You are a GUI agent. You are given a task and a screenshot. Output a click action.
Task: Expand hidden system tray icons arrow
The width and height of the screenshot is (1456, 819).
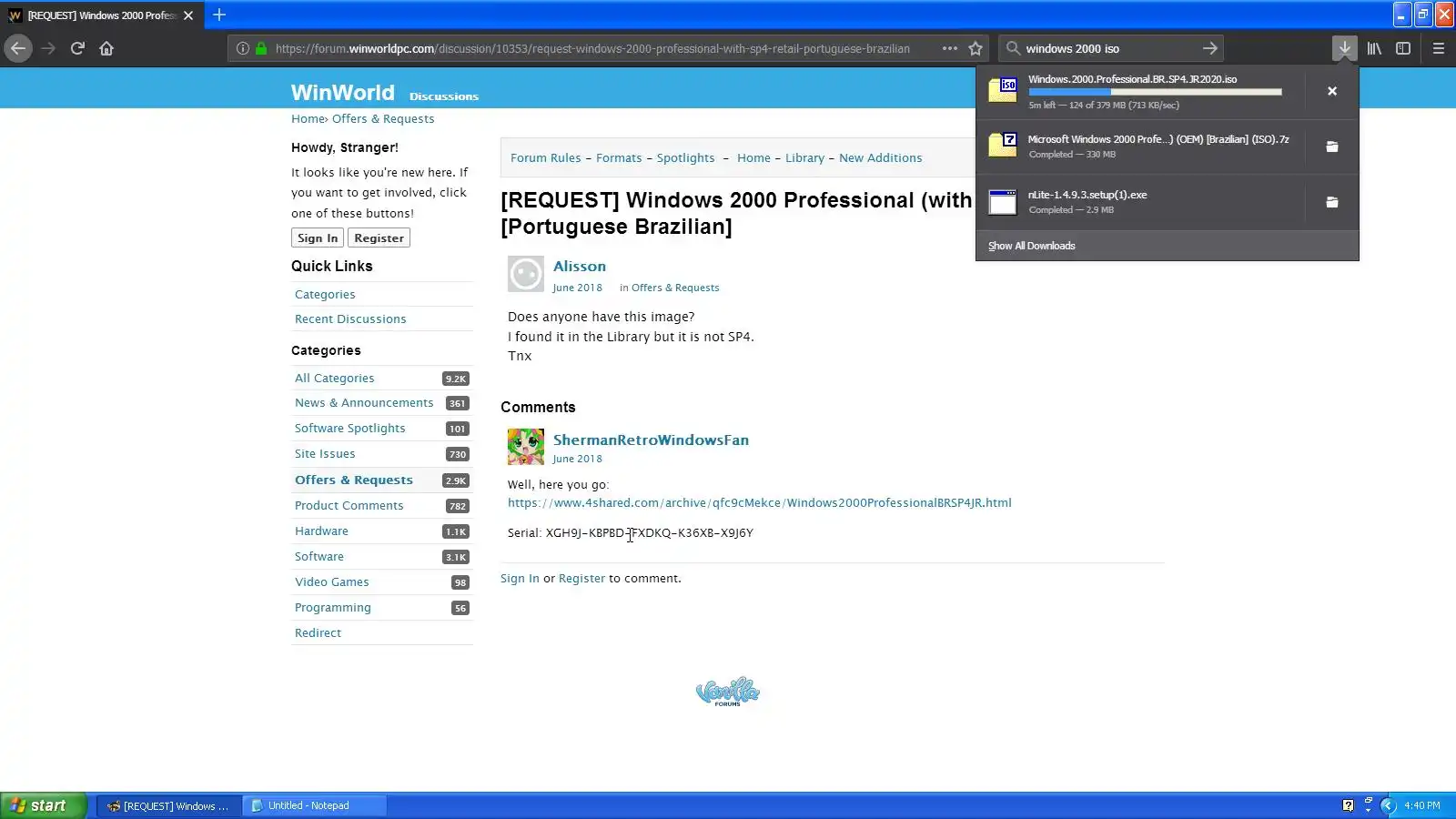(x=1388, y=805)
